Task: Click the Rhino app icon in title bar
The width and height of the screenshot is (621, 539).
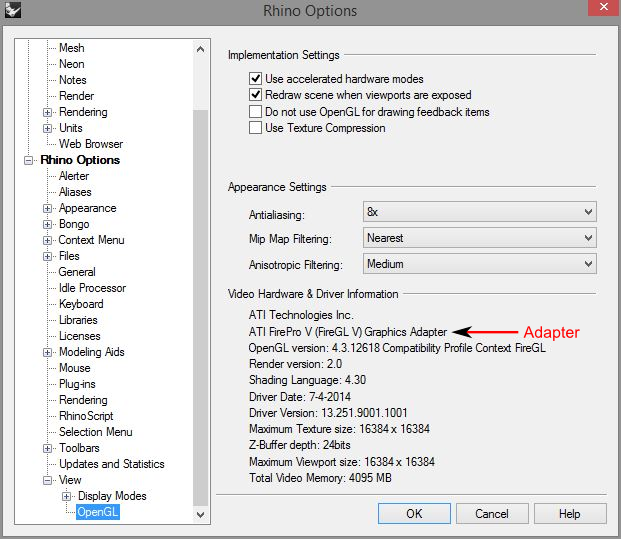Action: (x=12, y=10)
